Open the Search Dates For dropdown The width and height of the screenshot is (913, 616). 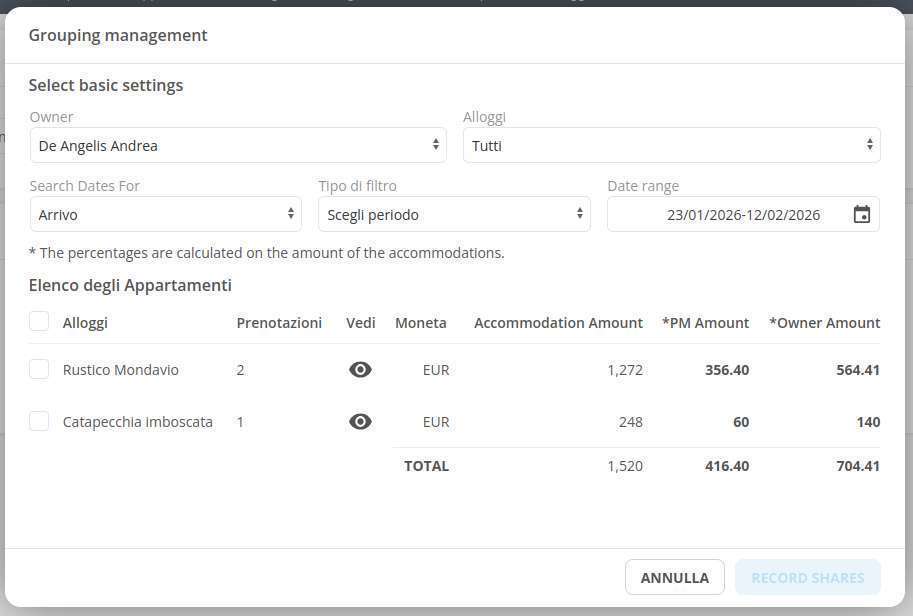coord(165,215)
